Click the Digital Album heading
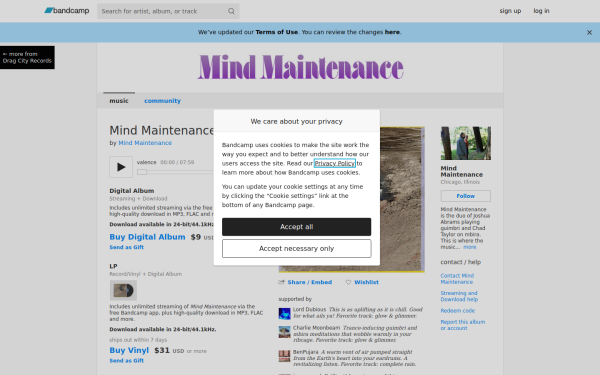 (x=132, y=191)
